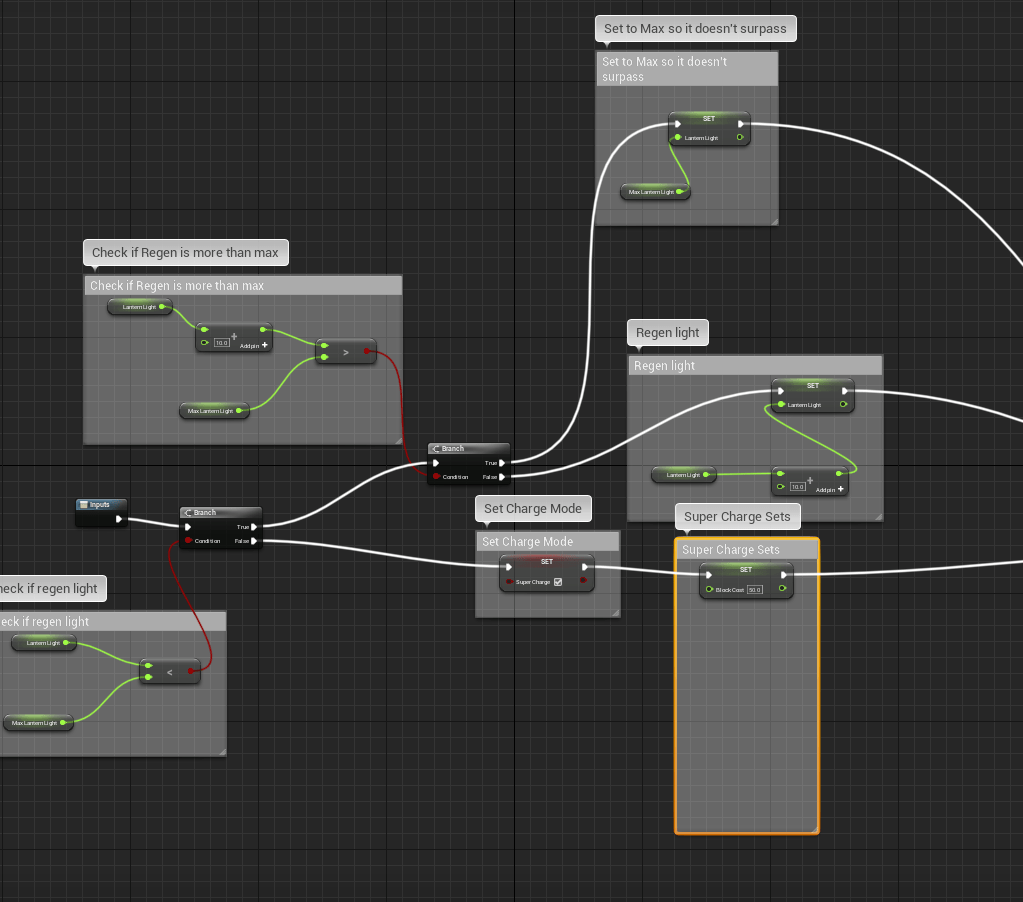This screenshot has width=1023, height=902.
Task: Click the Set to Max so it doesn't surpass bubble
Action: 695,29
